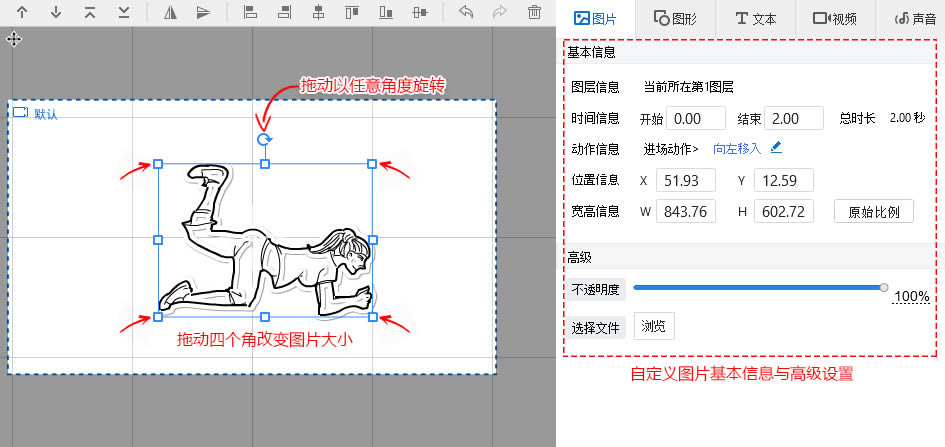
Task: Click the left-middle resize handle
Action: (x=158, y=240)
